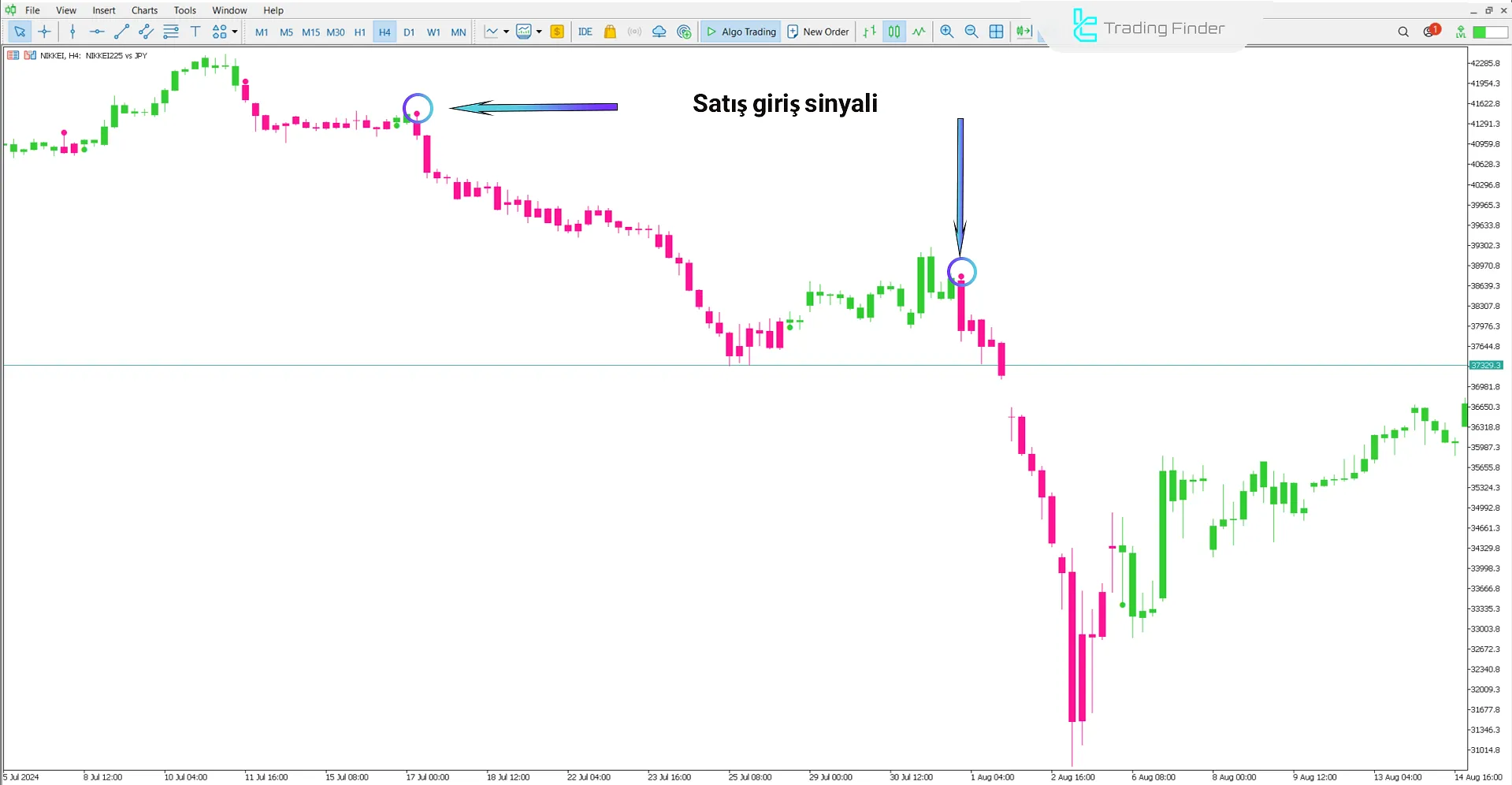Image resolution: width=1512 pixels, height=785 pixels.
Task: Open the search magnifier at top right
Action: pyautogui.click(x=1402, y=32)
